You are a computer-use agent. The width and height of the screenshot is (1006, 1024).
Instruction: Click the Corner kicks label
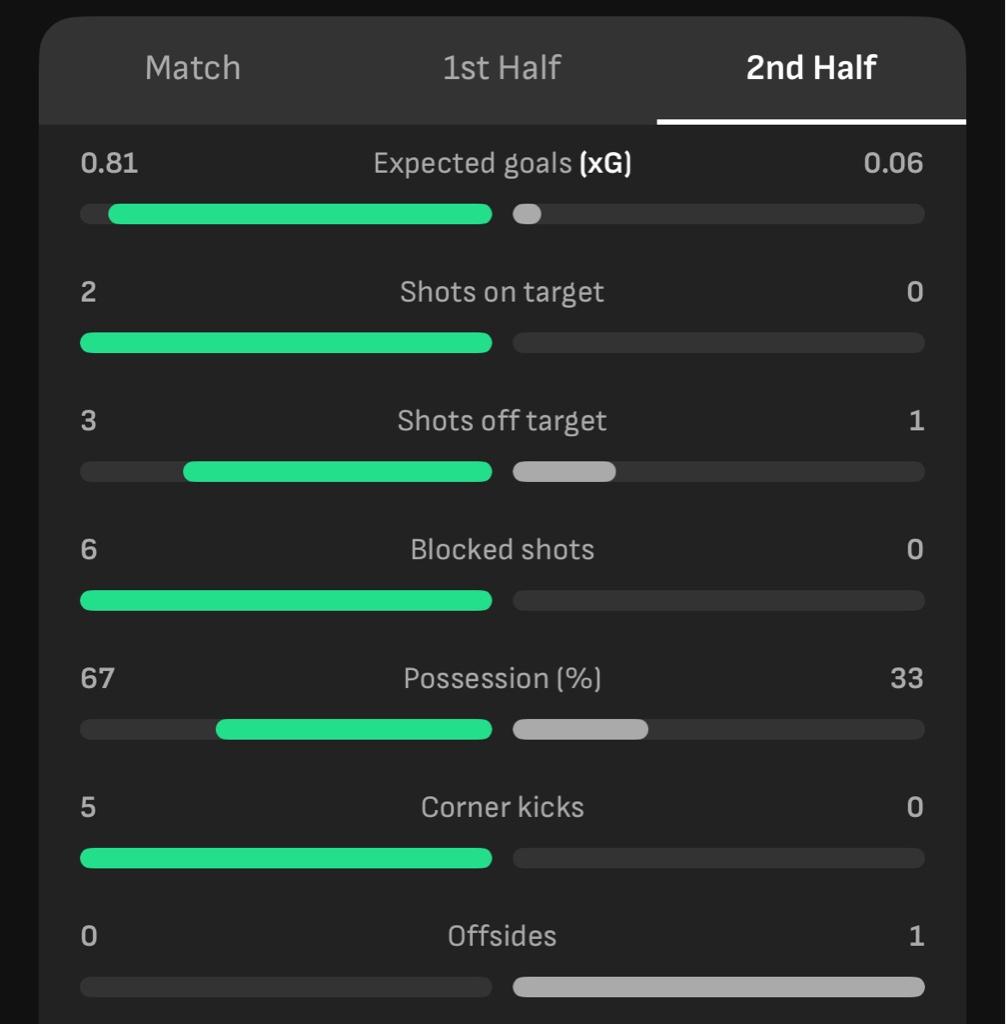coord(502,807)
